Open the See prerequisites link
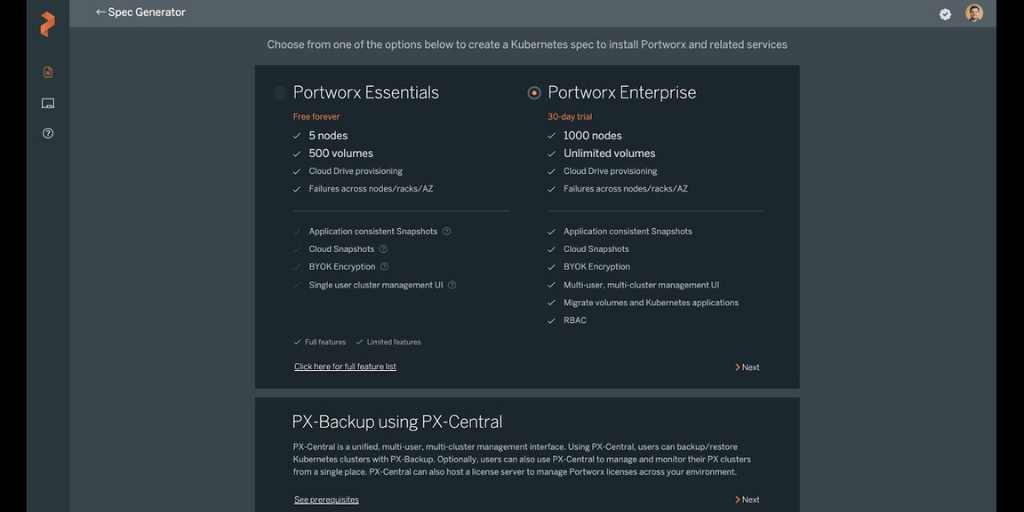 327,500
